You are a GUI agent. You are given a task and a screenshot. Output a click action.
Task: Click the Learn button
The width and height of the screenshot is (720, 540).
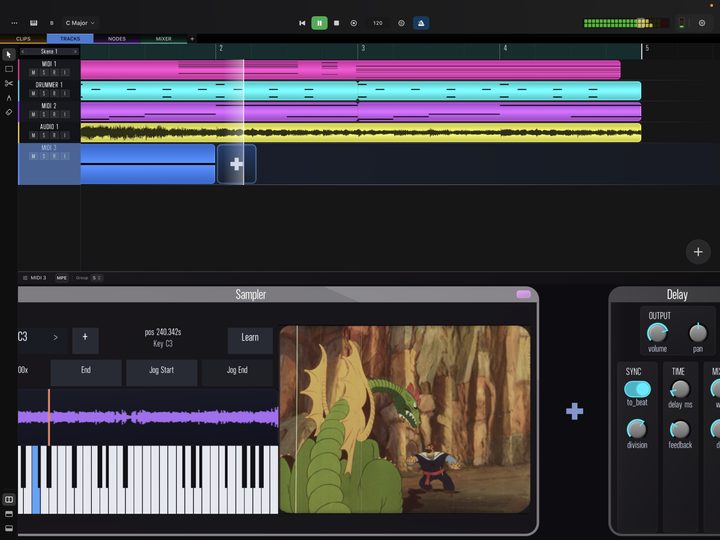click(250, 340)
